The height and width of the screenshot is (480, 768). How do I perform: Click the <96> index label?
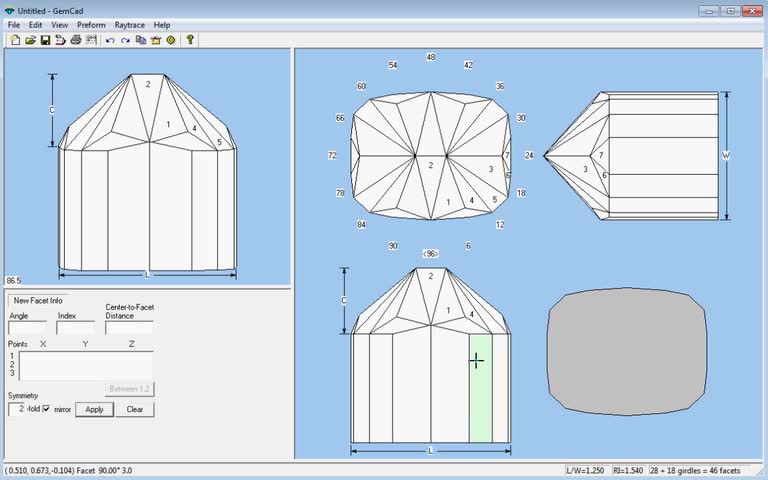431,254
